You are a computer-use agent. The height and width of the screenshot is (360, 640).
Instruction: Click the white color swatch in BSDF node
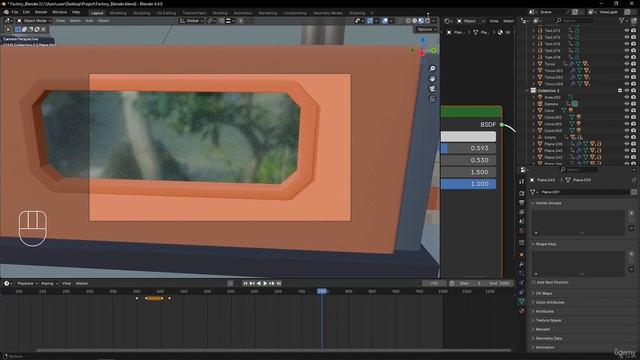coord(468,136)
